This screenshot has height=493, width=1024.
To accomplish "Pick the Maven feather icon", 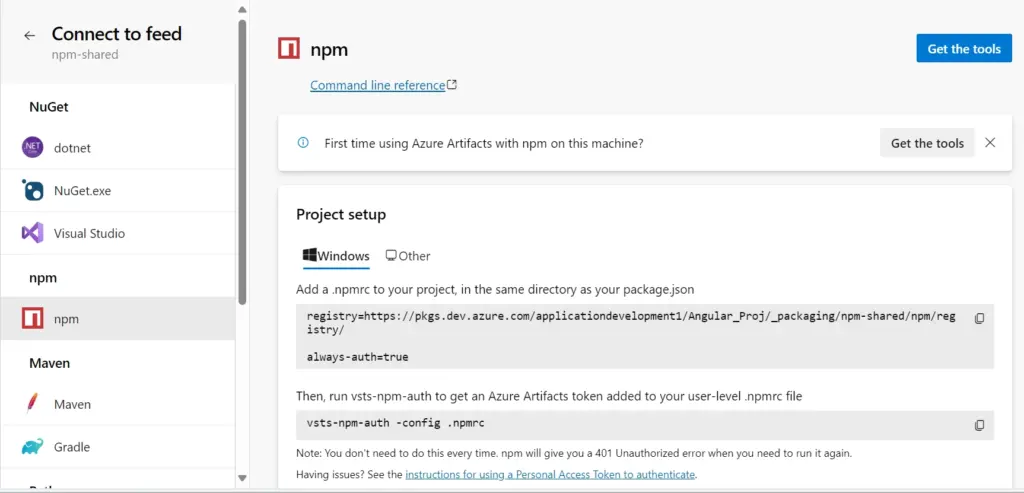I will coord(33,404).
